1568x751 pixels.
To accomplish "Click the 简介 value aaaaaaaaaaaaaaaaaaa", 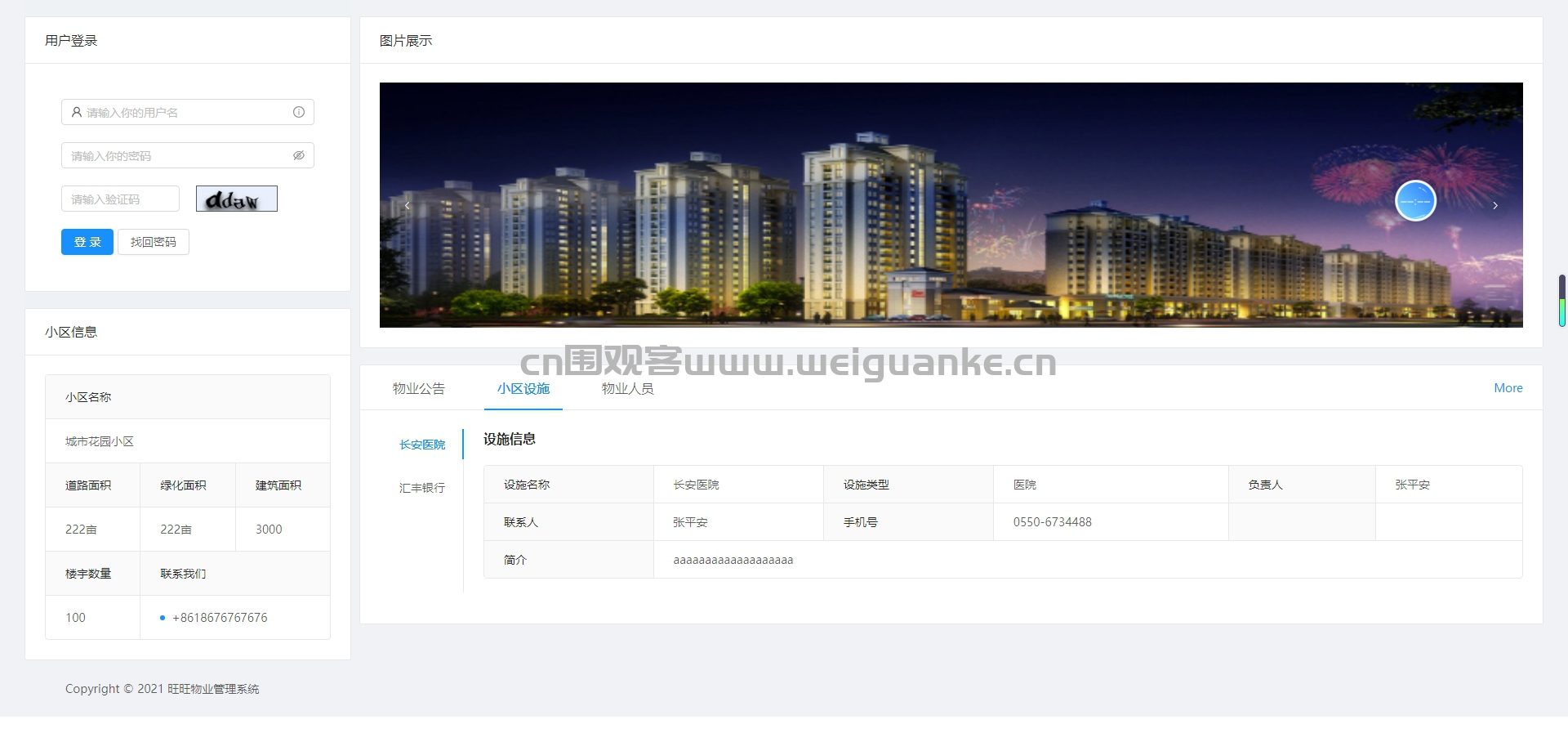I will (x=733, y=560).
